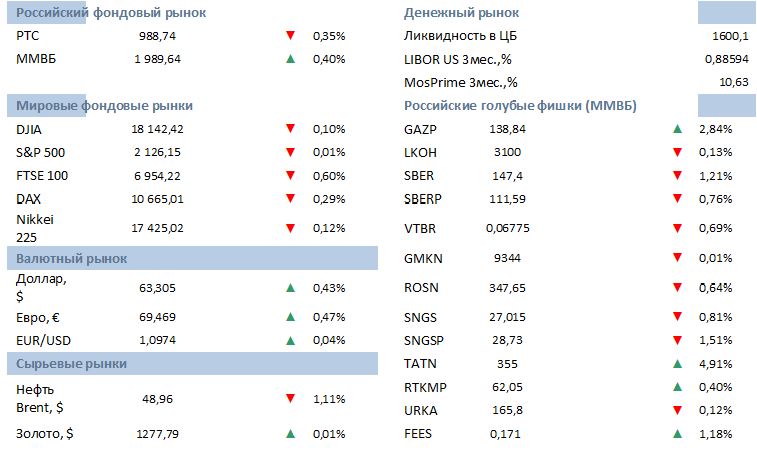Click the red down arrow beside PTC
Screen dimensions: 757x455
(x=290, y=36)
